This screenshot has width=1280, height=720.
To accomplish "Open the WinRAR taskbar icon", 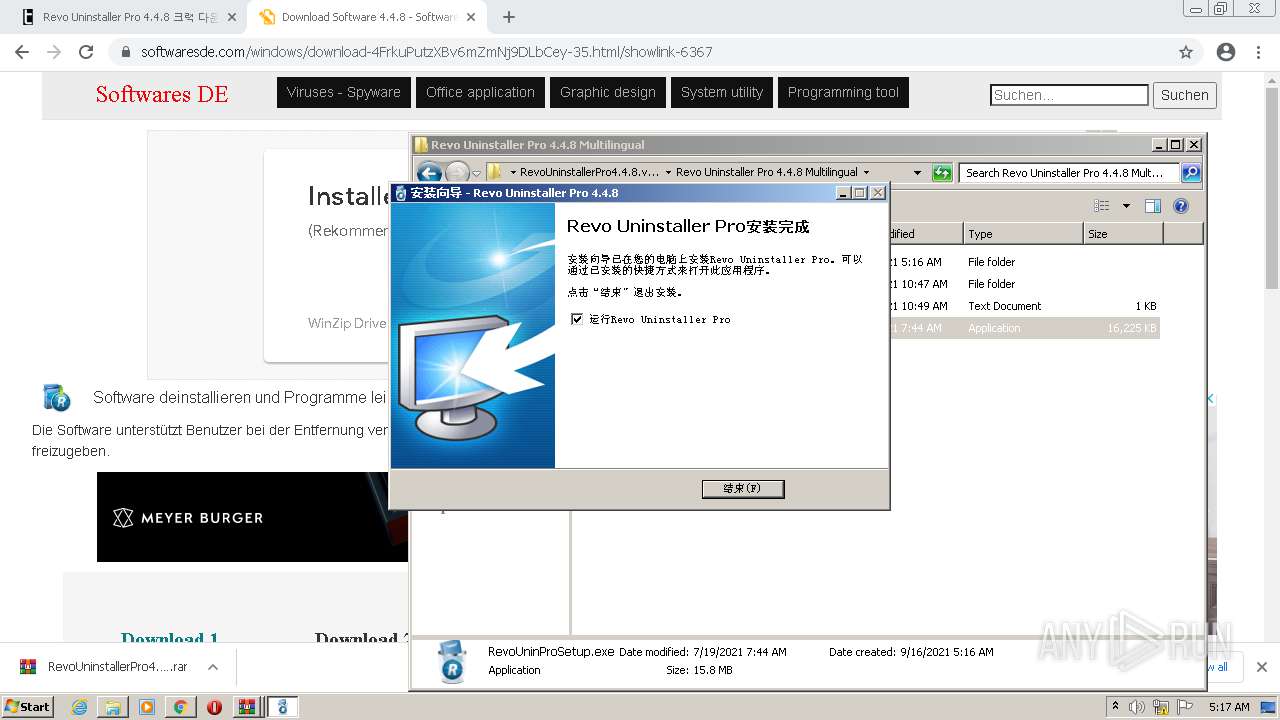I will tap(247, 707).
